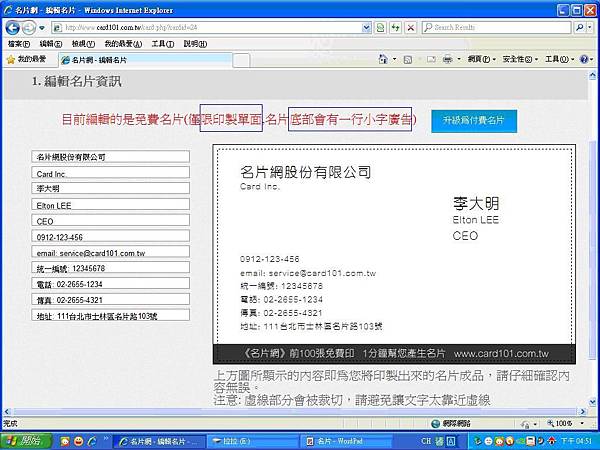Open the 工具(T) menu

click(163, 44)
